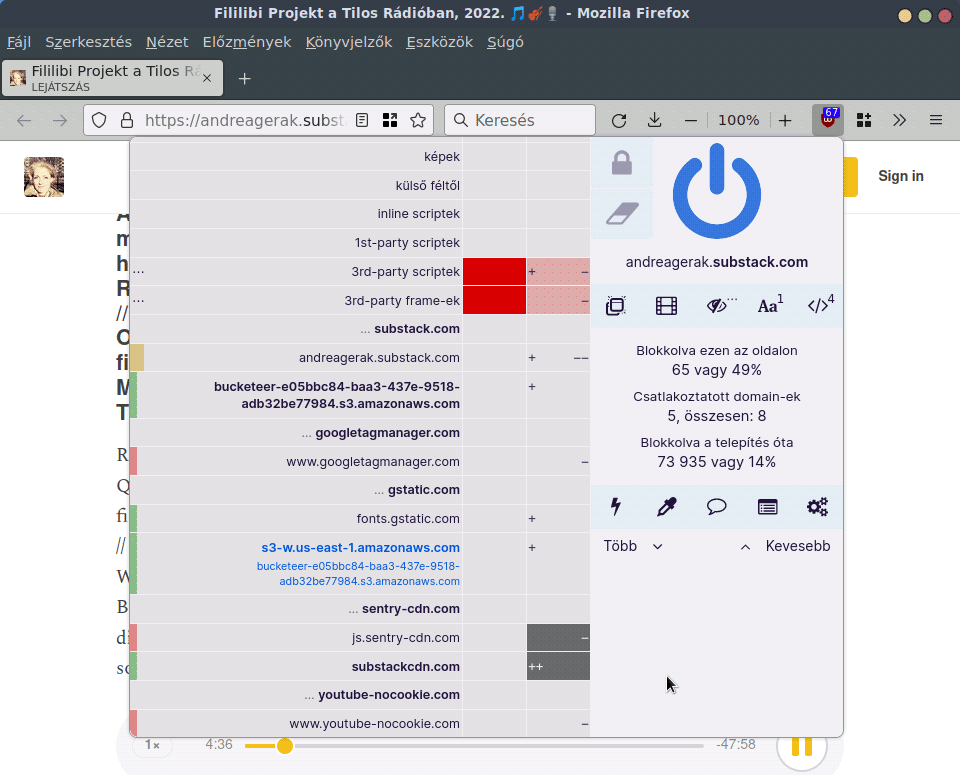Click the address bar URL
The width and height of the screenshot is (960, 775).
[246, 120]
